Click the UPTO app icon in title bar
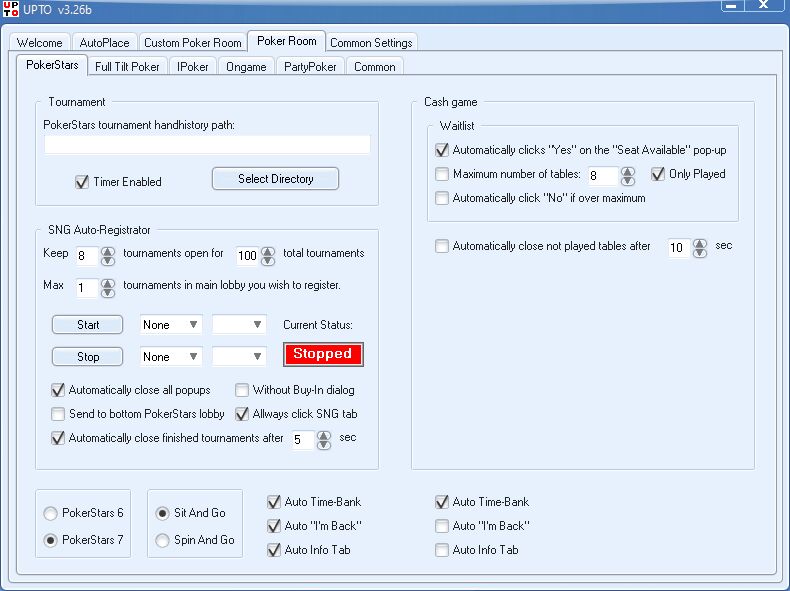The image size is (790, 591). [x=11, y=9]
